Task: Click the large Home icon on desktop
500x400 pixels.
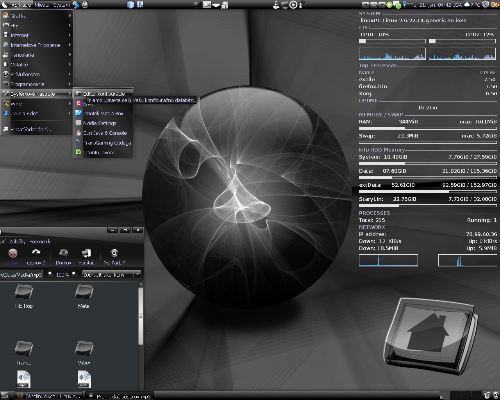Action: (x=431, y=335)
